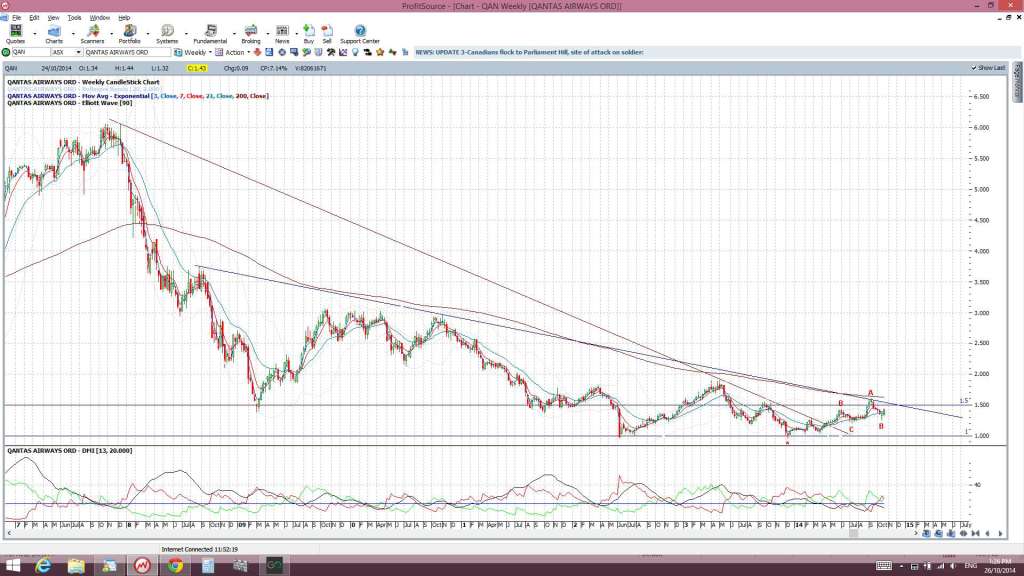This screenshot has width=1024, height=576.
Task: Open the Tools menu
Action: pyautogui.click(x=74, y=18)
